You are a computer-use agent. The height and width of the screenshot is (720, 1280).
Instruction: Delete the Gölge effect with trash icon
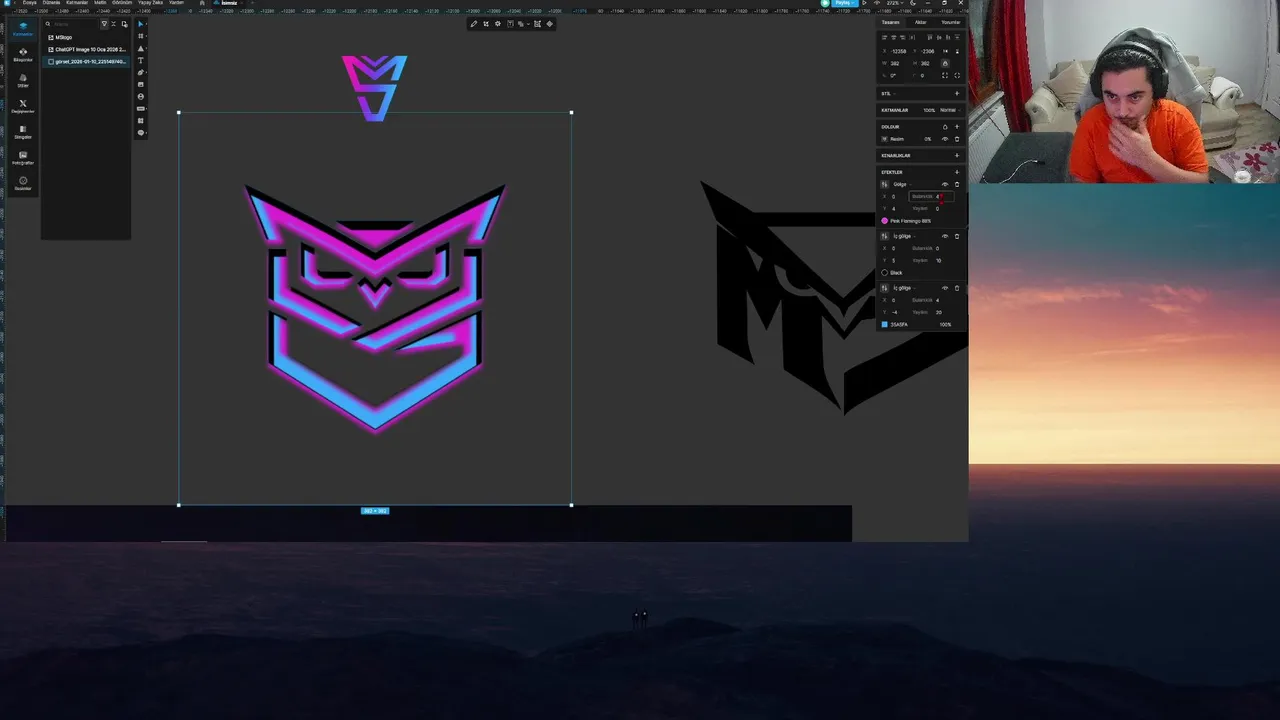[x=957, y=184]
